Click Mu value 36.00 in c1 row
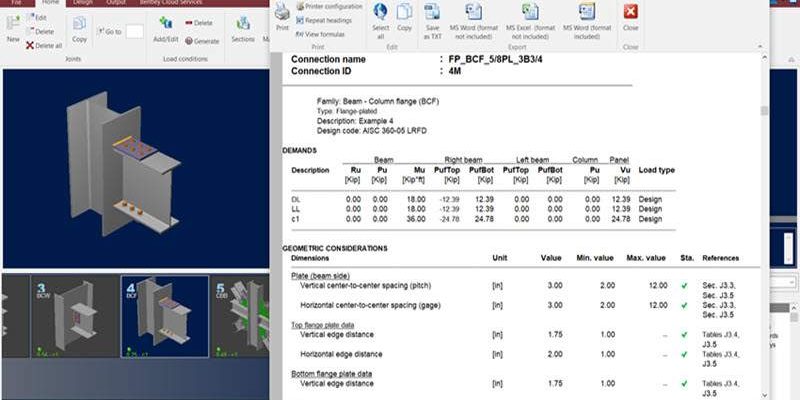The width and height of the screenshot is (800, 400). pos(416,219)
